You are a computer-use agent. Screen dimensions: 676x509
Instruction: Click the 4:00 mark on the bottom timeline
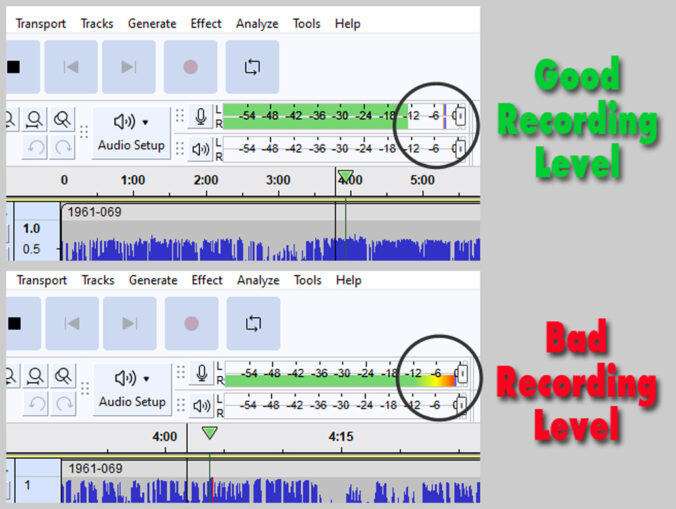pos(165,437)
